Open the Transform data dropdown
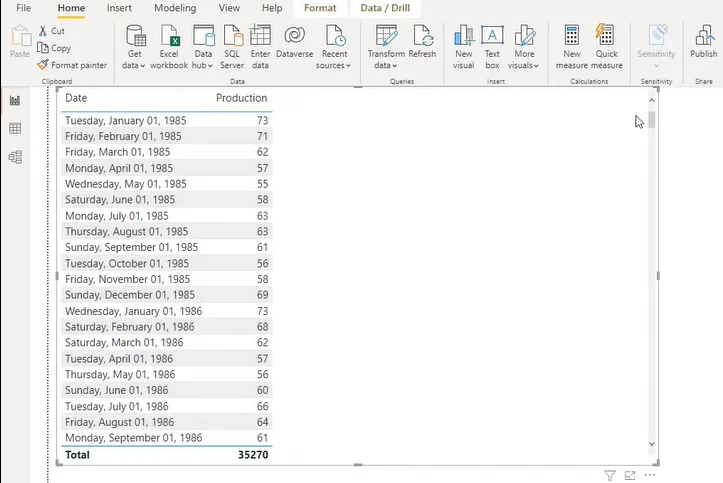 [x=386, y=47]
